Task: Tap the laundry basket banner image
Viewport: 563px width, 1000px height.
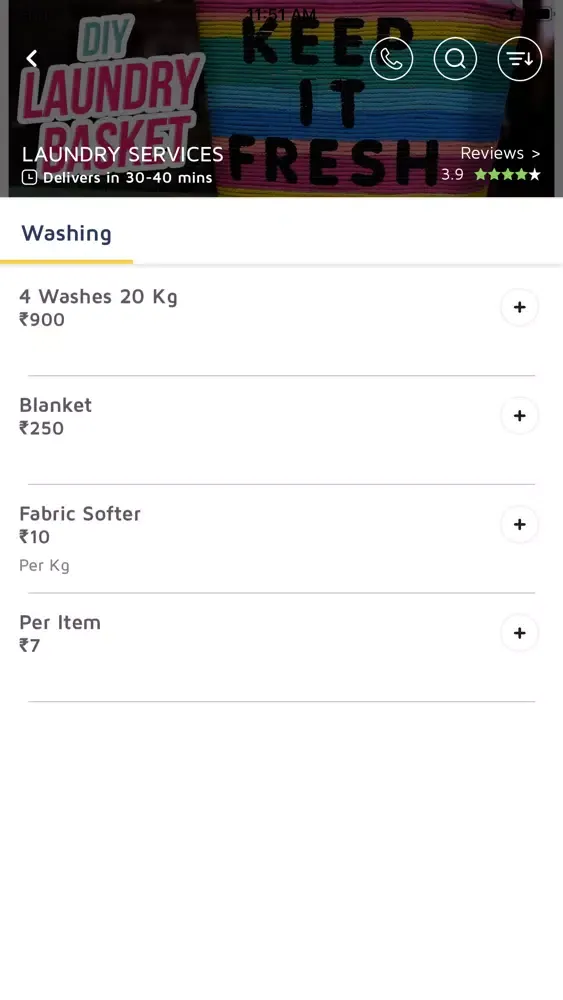Action: [281, 98]
